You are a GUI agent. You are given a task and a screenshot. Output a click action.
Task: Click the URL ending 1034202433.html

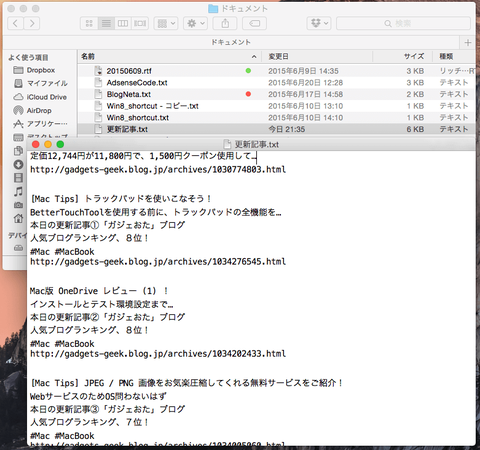tap(158, 354)
